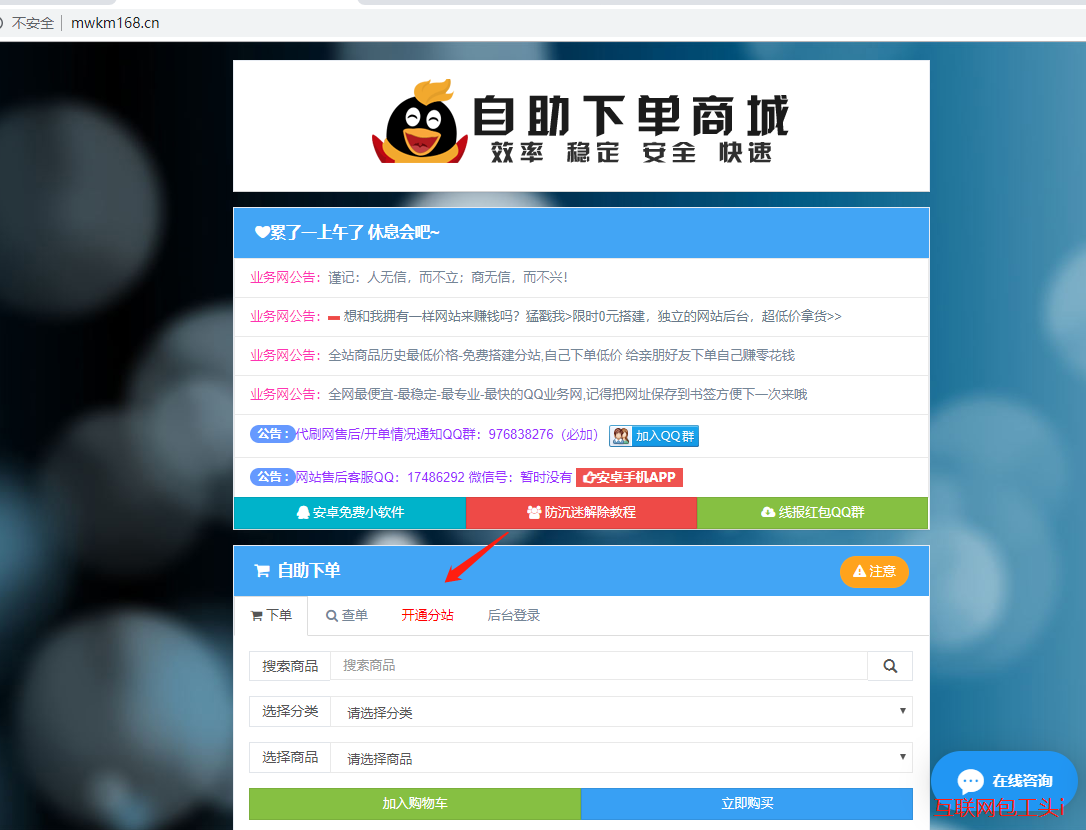Click the search magnifier icon
The height and width of the screenshot is (830, 1086).
889,665
